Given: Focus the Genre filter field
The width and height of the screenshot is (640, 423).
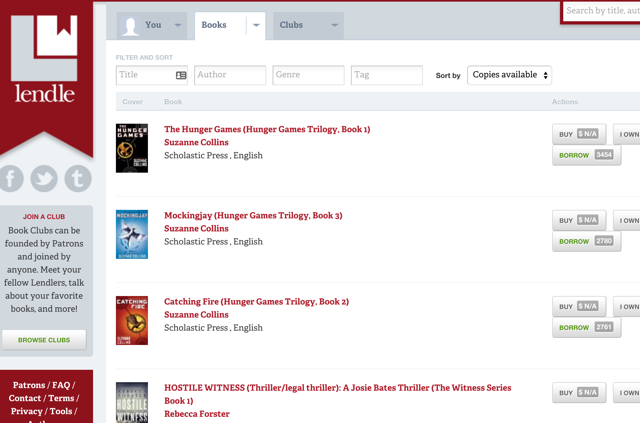Looking at the screenshot, I should click(x=309, y=75).
